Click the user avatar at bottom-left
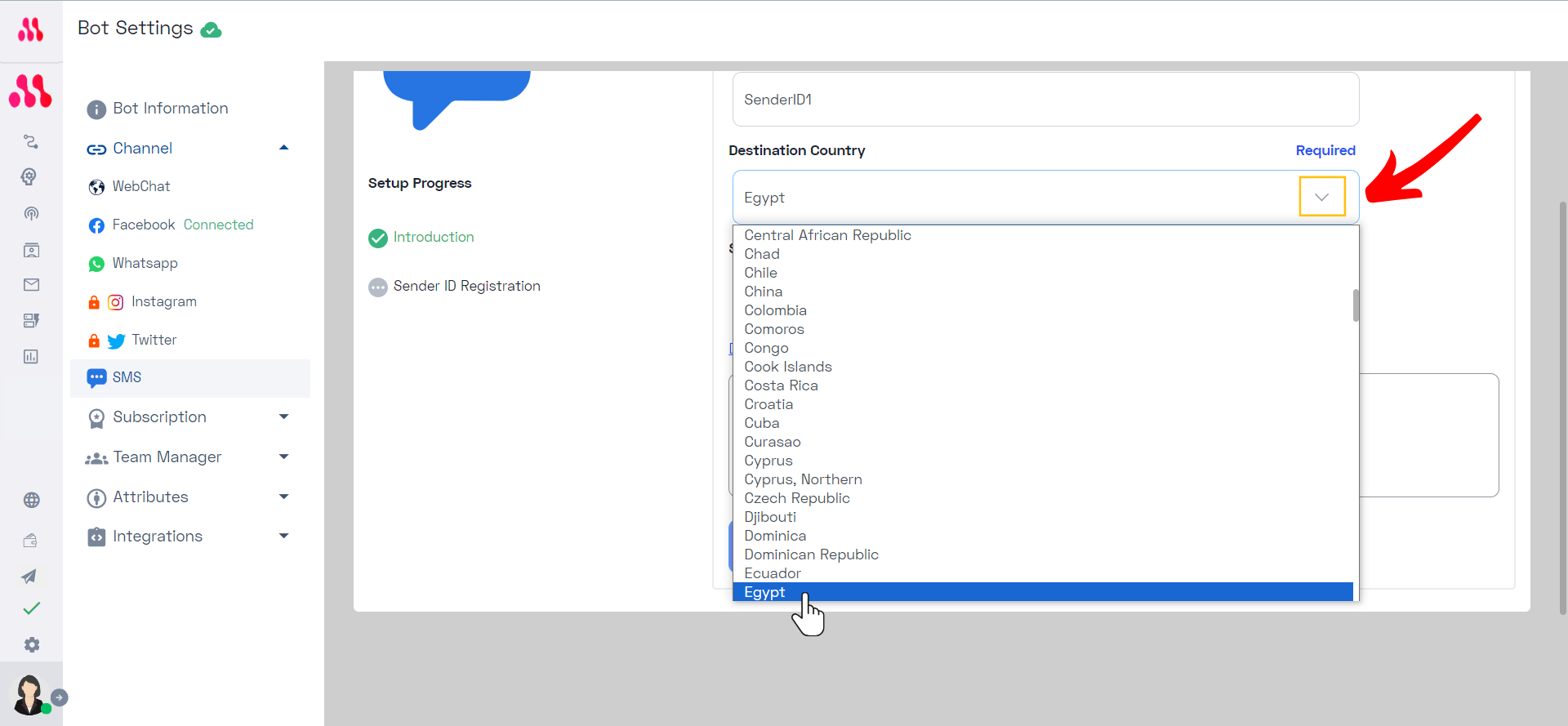The image size is (1568, 726). click(29, 695)
